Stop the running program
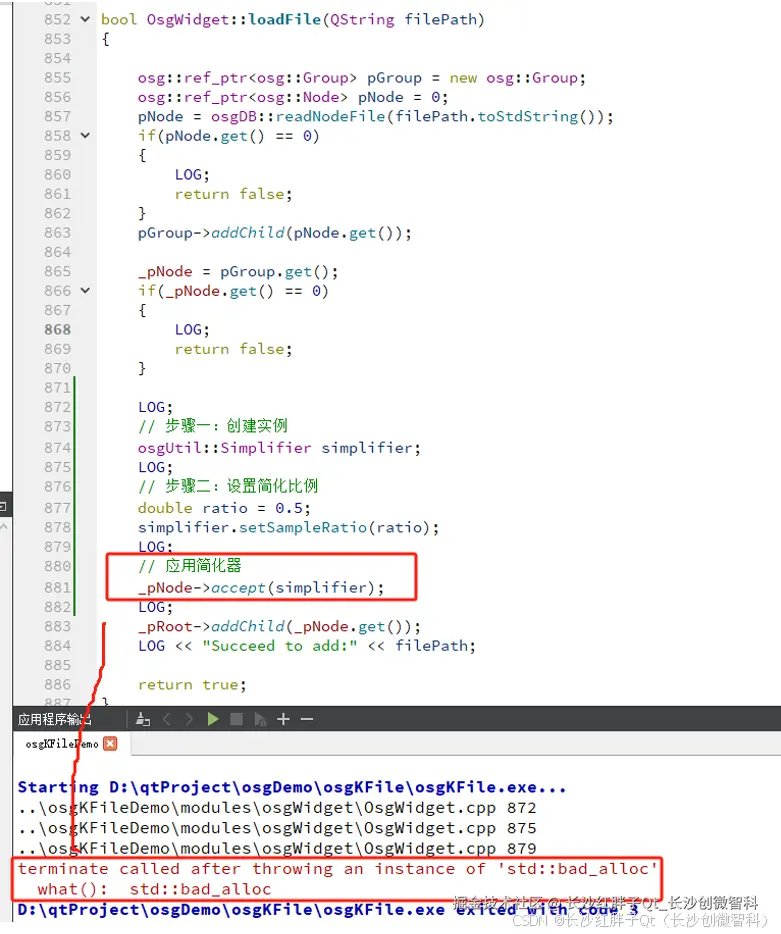The width and height of the screenshot is (781, 934). pos(237,720)
